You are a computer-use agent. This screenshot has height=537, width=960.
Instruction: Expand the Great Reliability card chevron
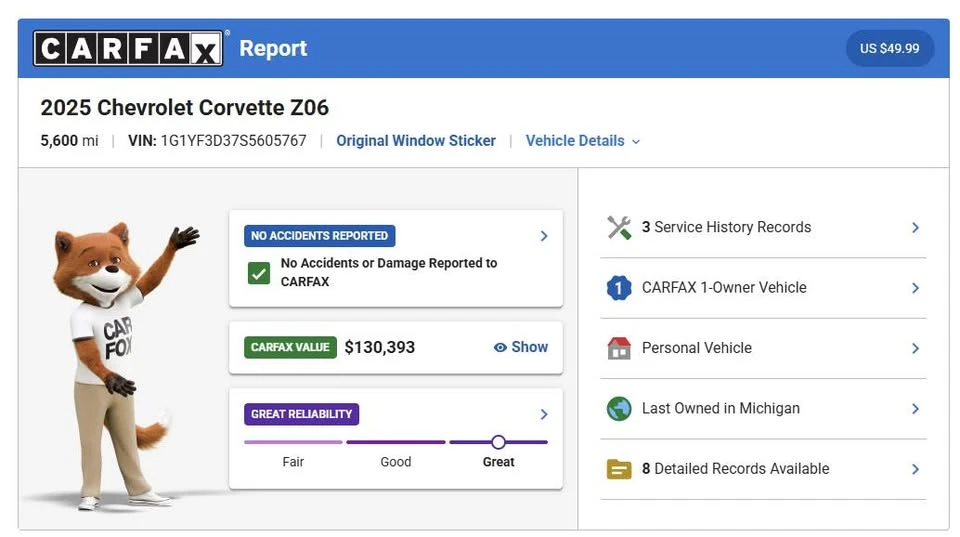tap(544, 414)
